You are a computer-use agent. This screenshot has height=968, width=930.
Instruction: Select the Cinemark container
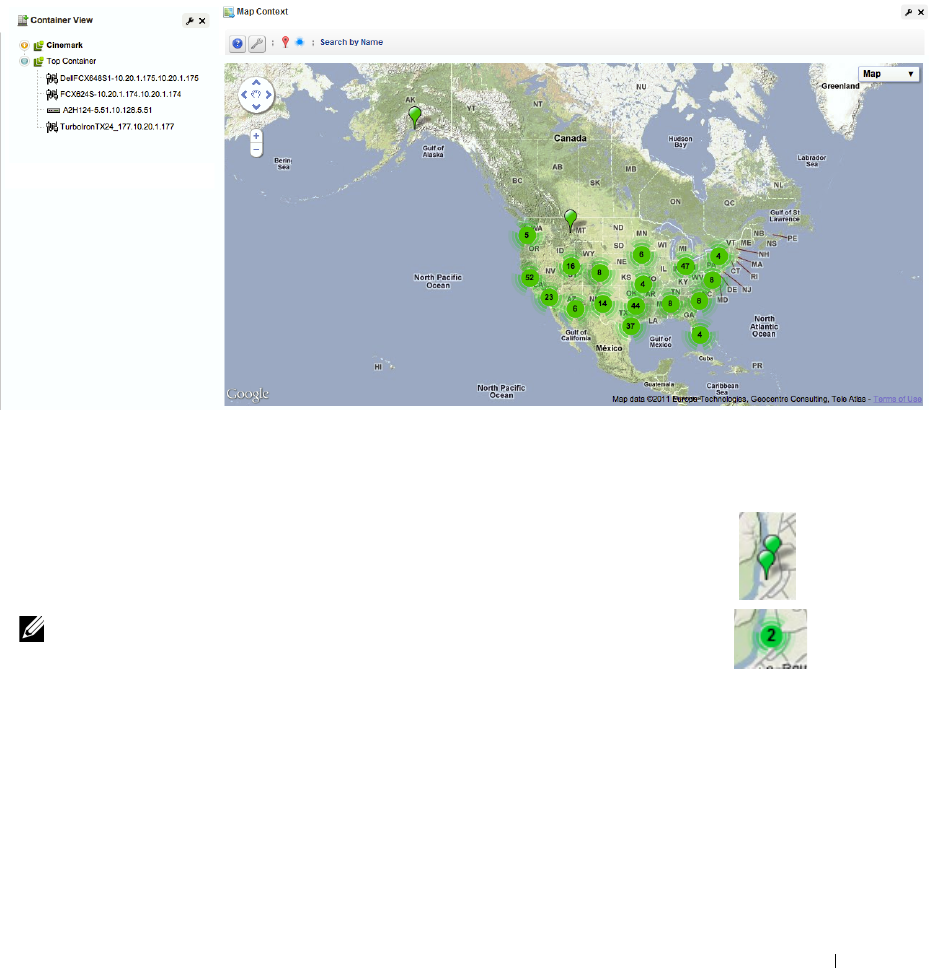pos(64,45)
